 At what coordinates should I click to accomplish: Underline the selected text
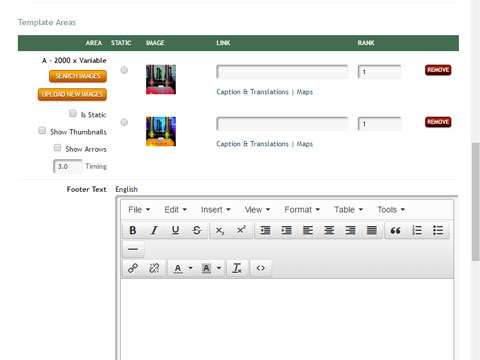tap(175, 230)
